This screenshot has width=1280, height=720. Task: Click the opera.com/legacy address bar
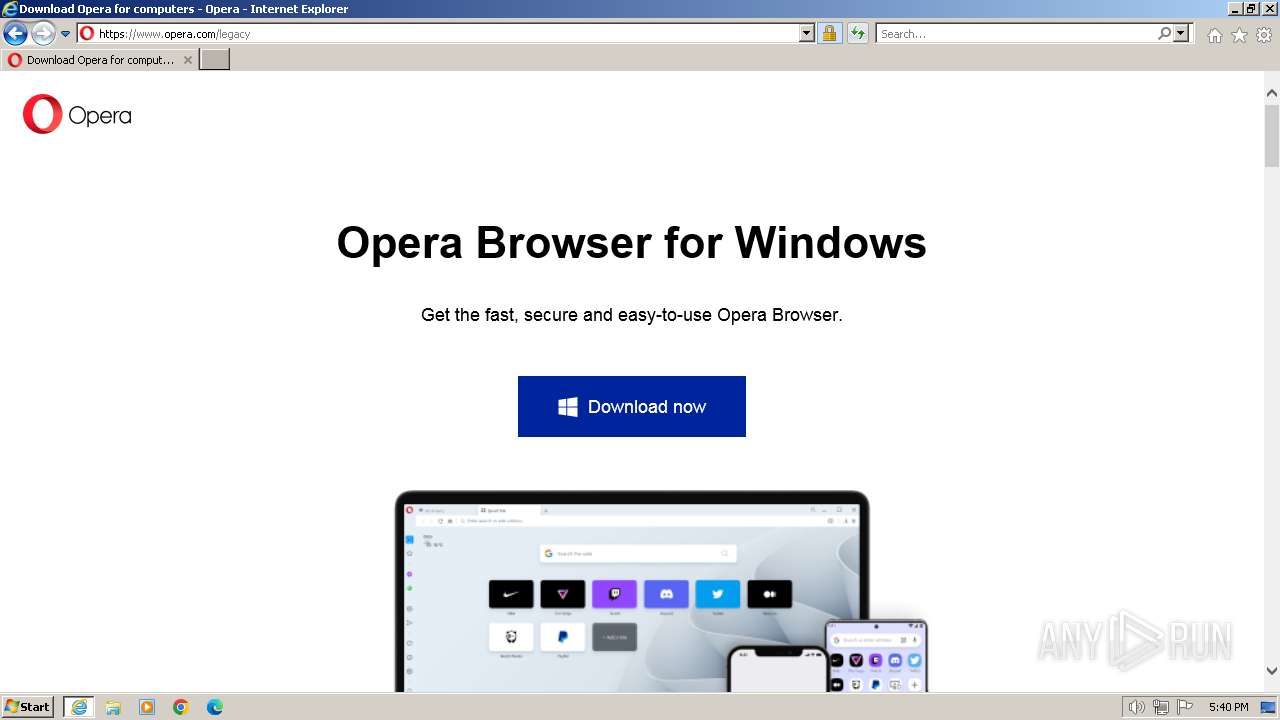coord(447,33)
